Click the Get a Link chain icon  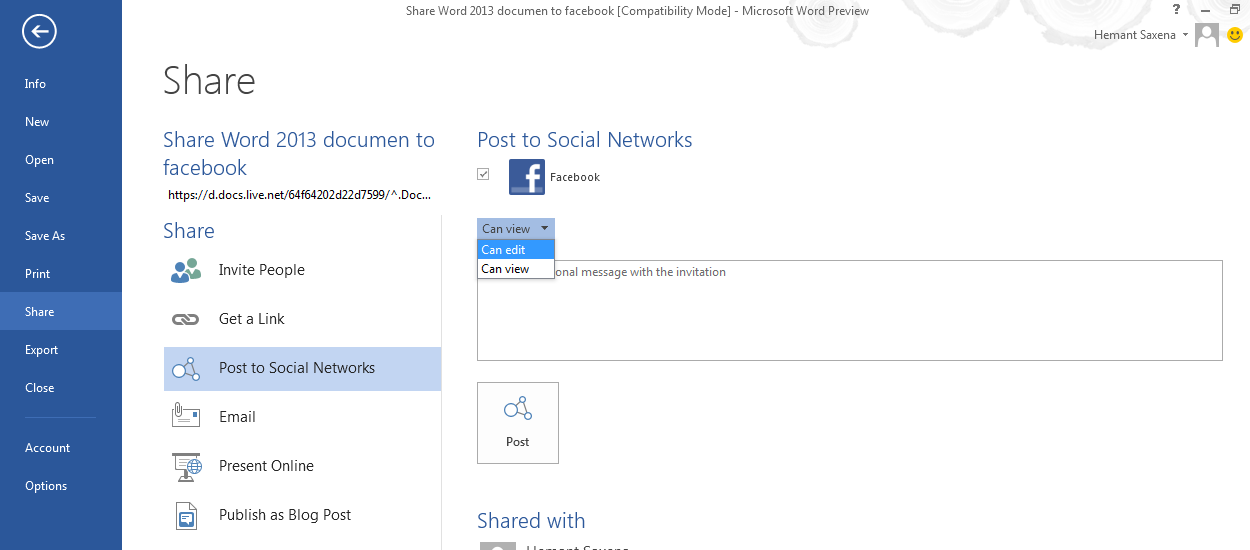[x=186, y=319]
